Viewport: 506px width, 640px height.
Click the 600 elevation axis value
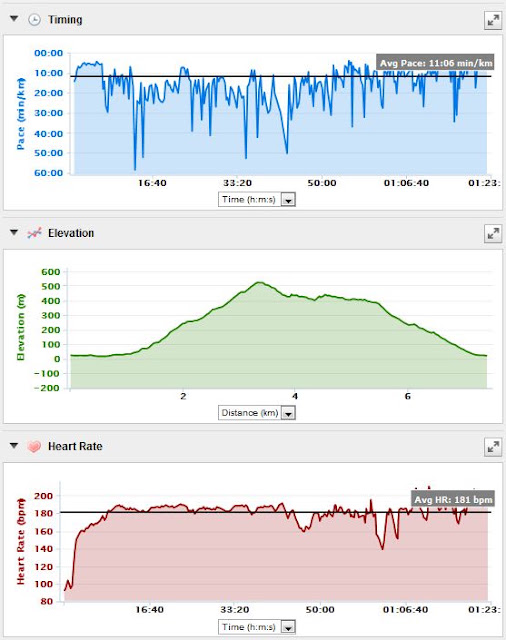[x=51, y=272]
